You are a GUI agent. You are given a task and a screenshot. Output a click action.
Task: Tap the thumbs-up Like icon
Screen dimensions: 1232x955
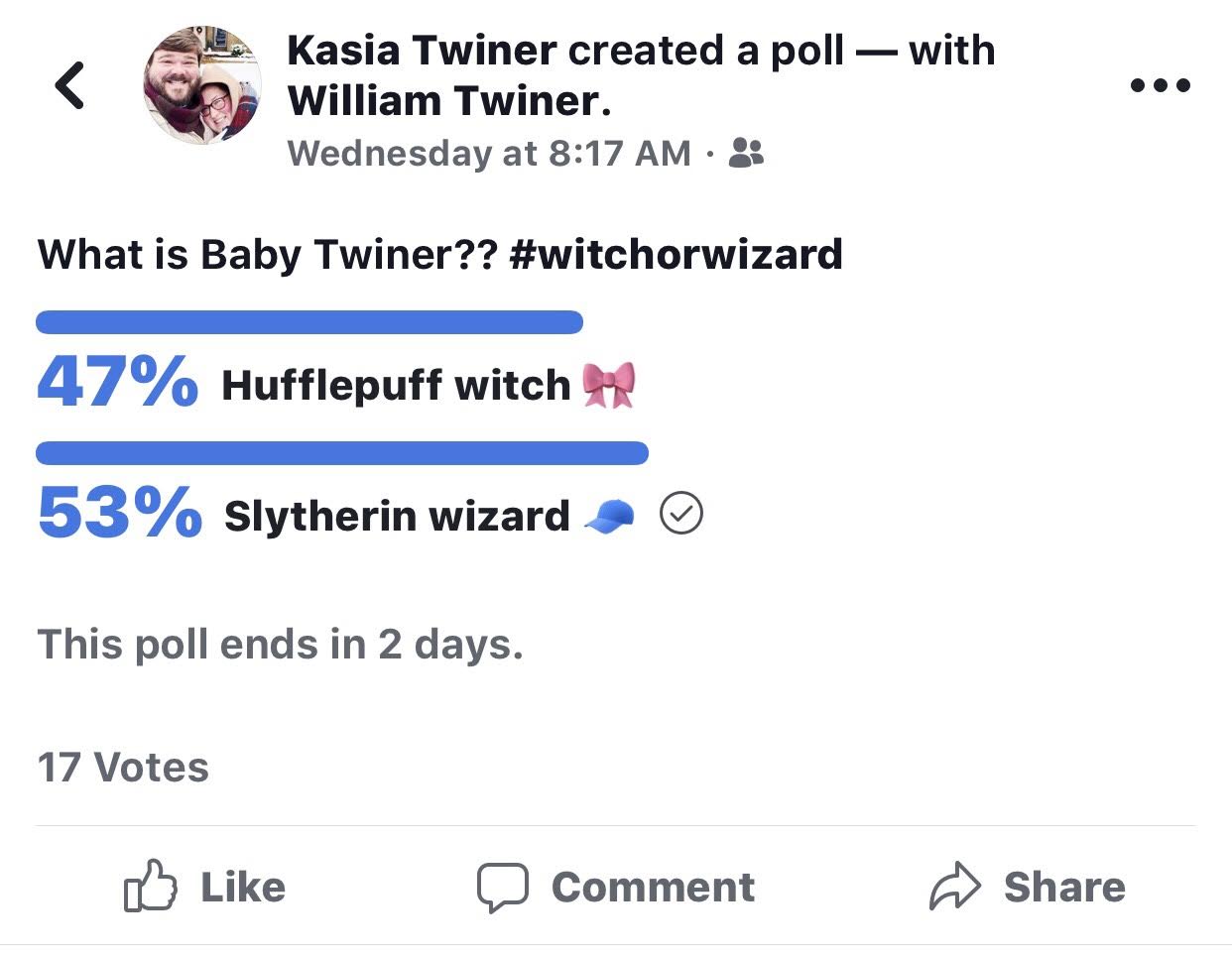150,886
